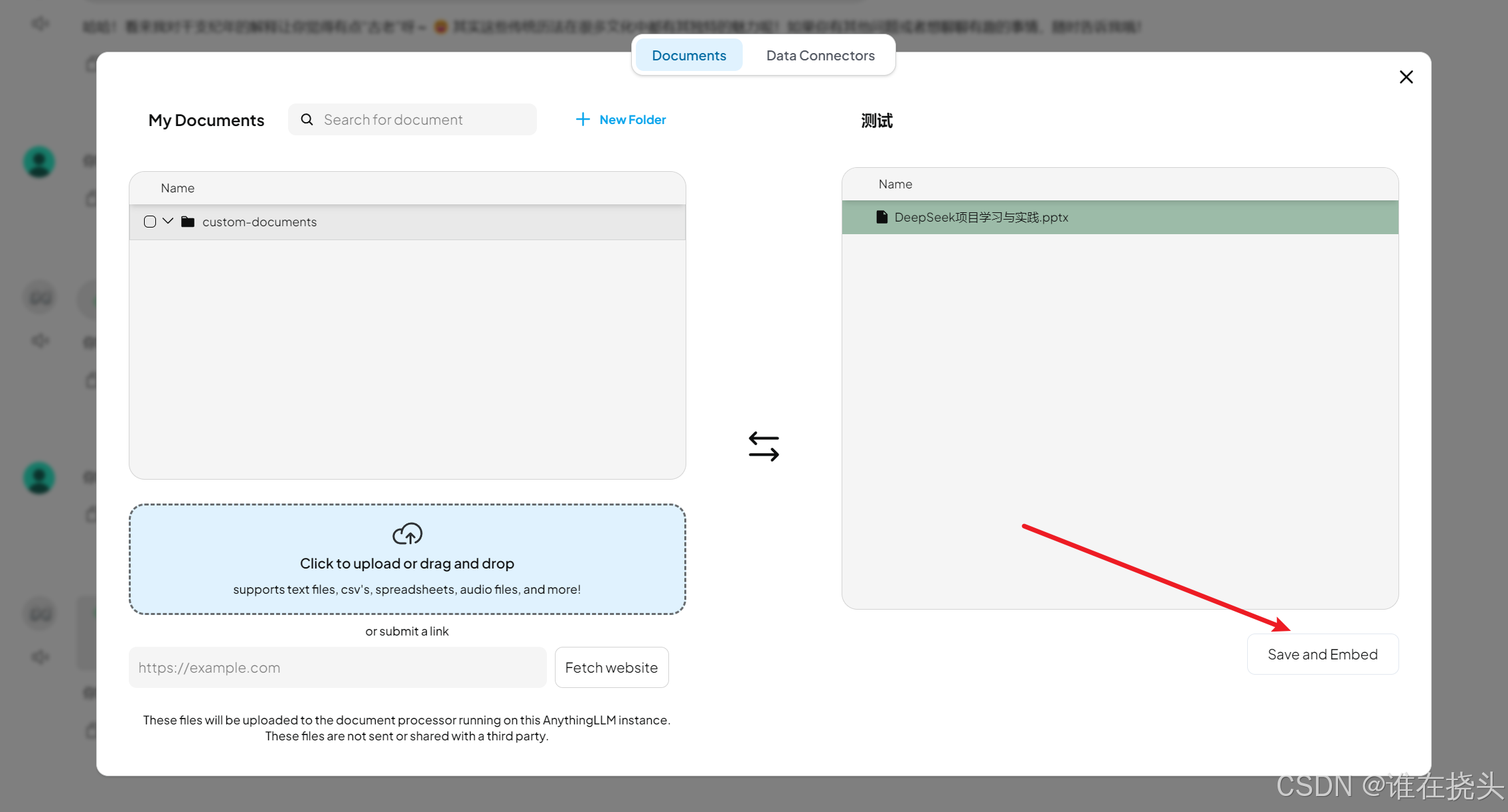
Task: Expand the custom-documents folder chevron
Action: (x=168, y=221)
